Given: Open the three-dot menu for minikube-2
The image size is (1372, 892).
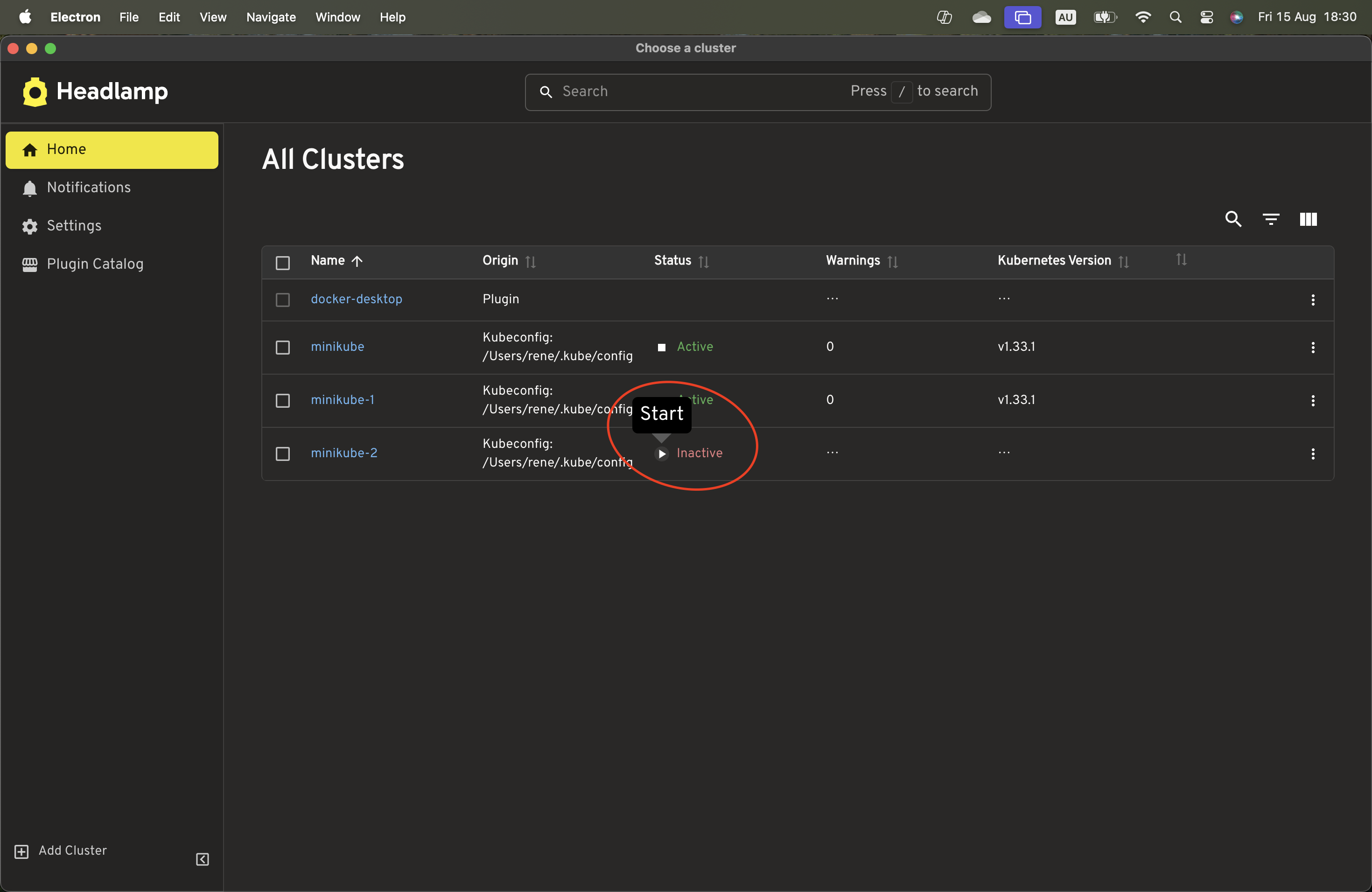Looking at the screenshot, I should tap(1313, 454).
